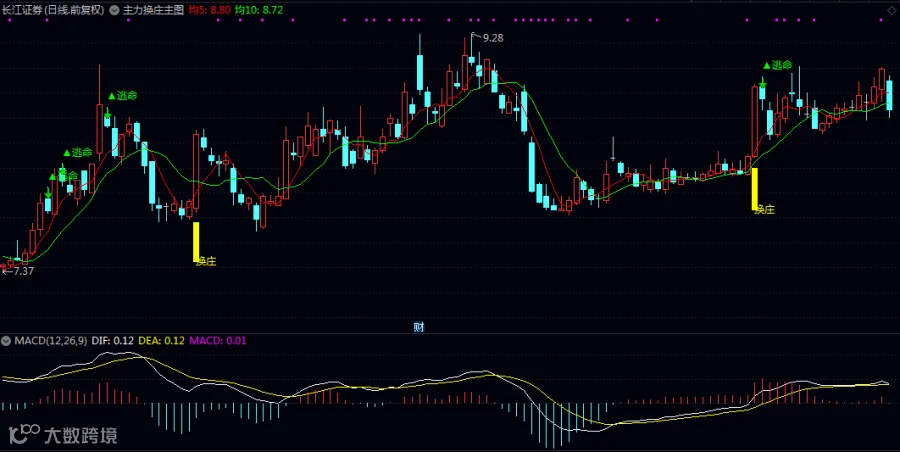Select the first yellow 换庄 signal bar
Viewport: 900px width, 452px height.
(196, 242)
